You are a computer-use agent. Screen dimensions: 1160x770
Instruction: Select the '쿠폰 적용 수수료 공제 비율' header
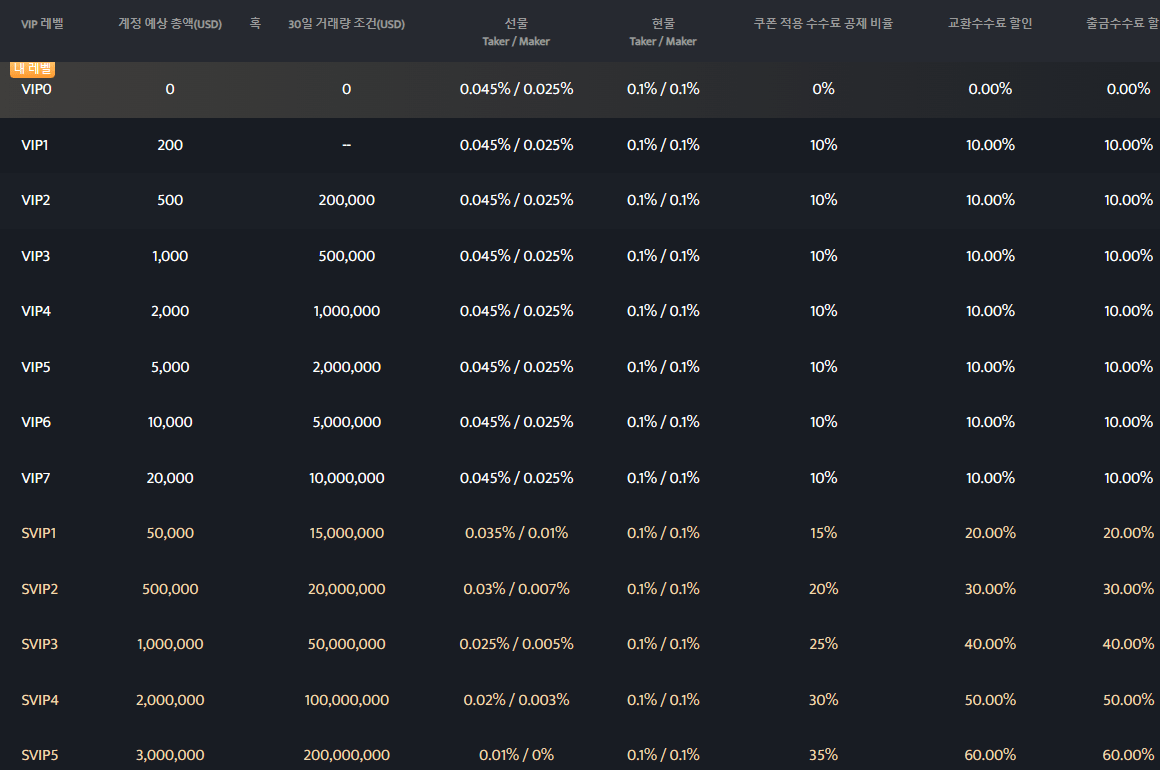[823, 23]
